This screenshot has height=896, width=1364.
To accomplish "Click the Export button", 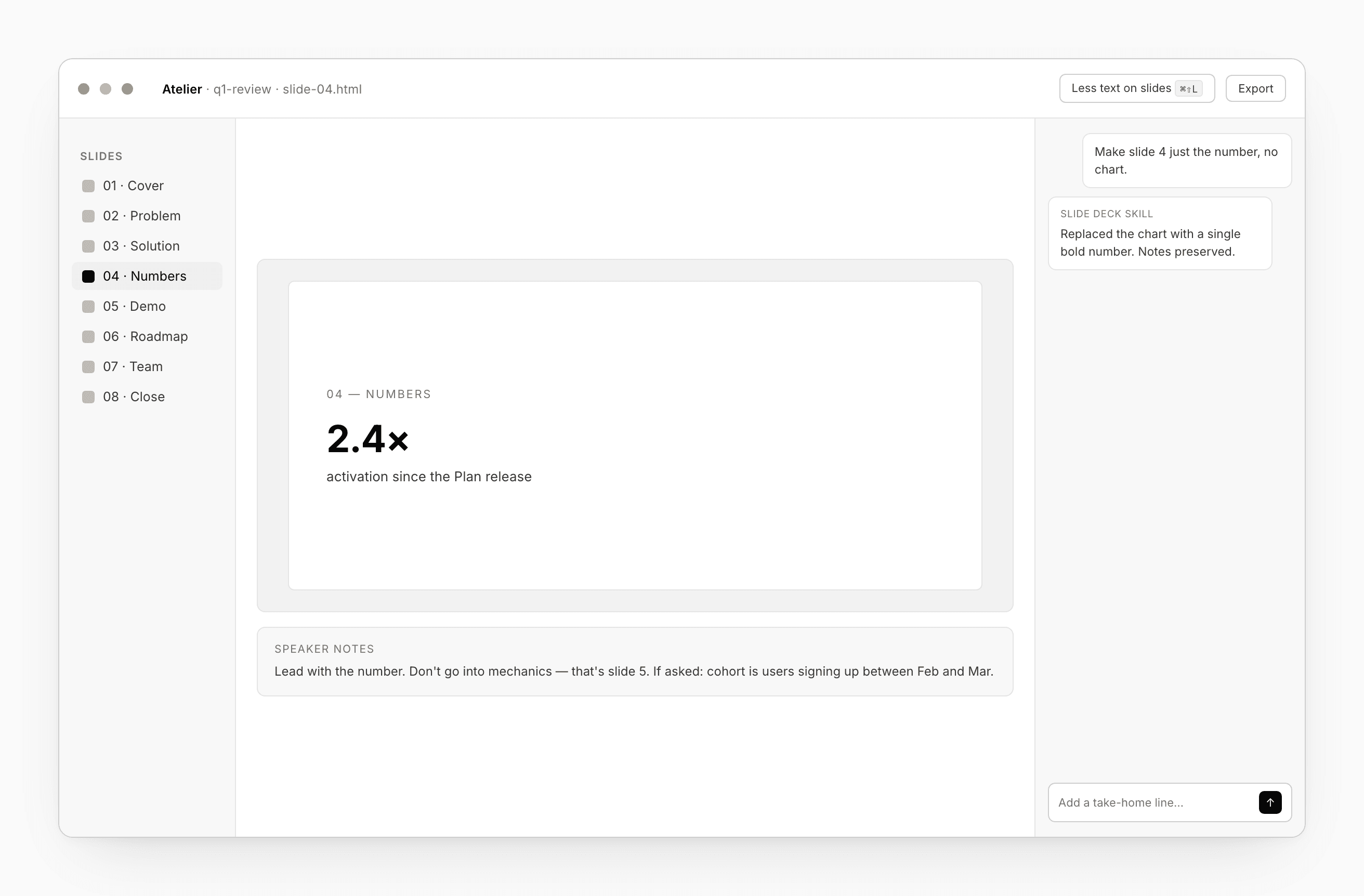I will click(1255, 88).
